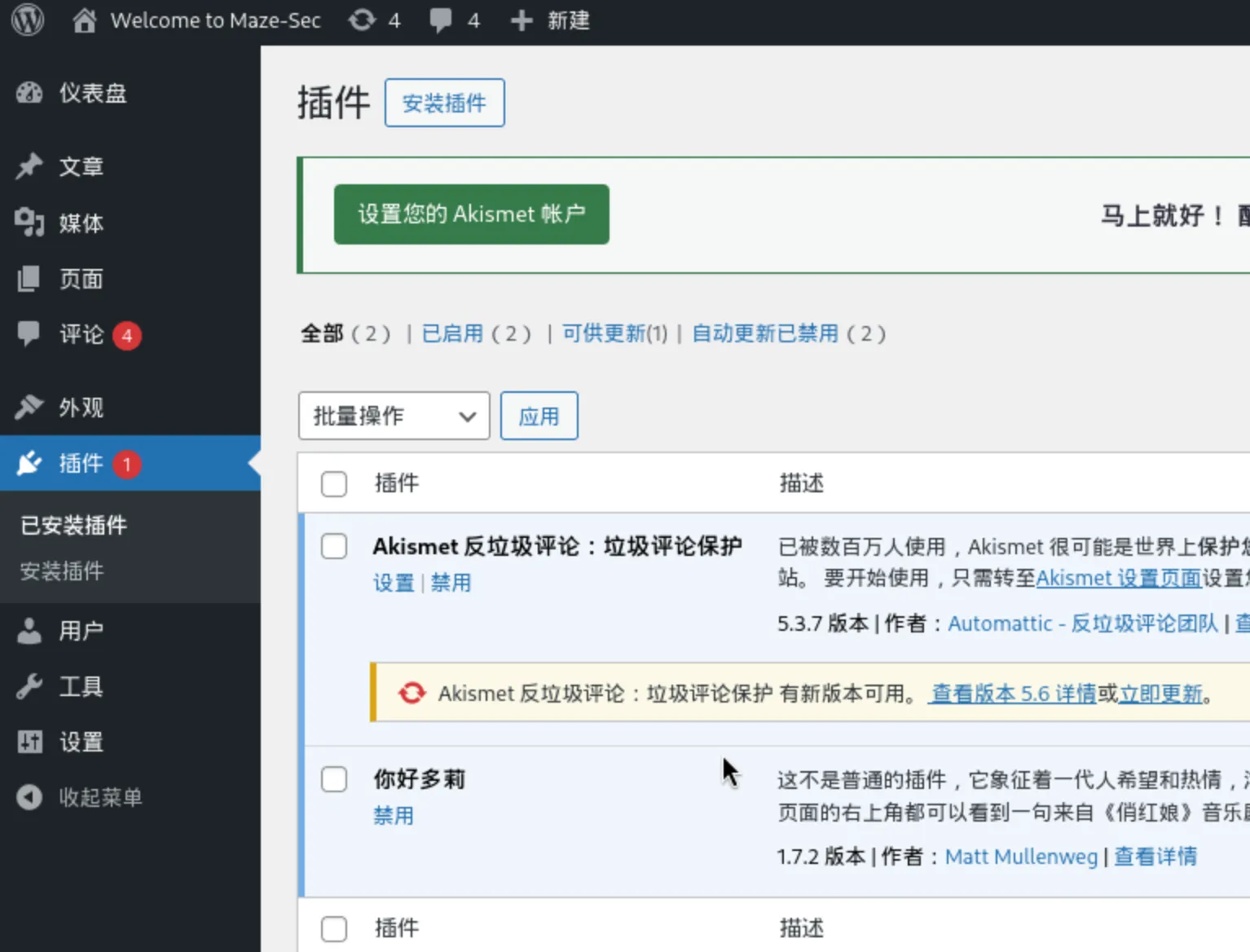Click the 用户 person icon
The height and width of the screenshot is (952, 1250).
pos(29,630)
